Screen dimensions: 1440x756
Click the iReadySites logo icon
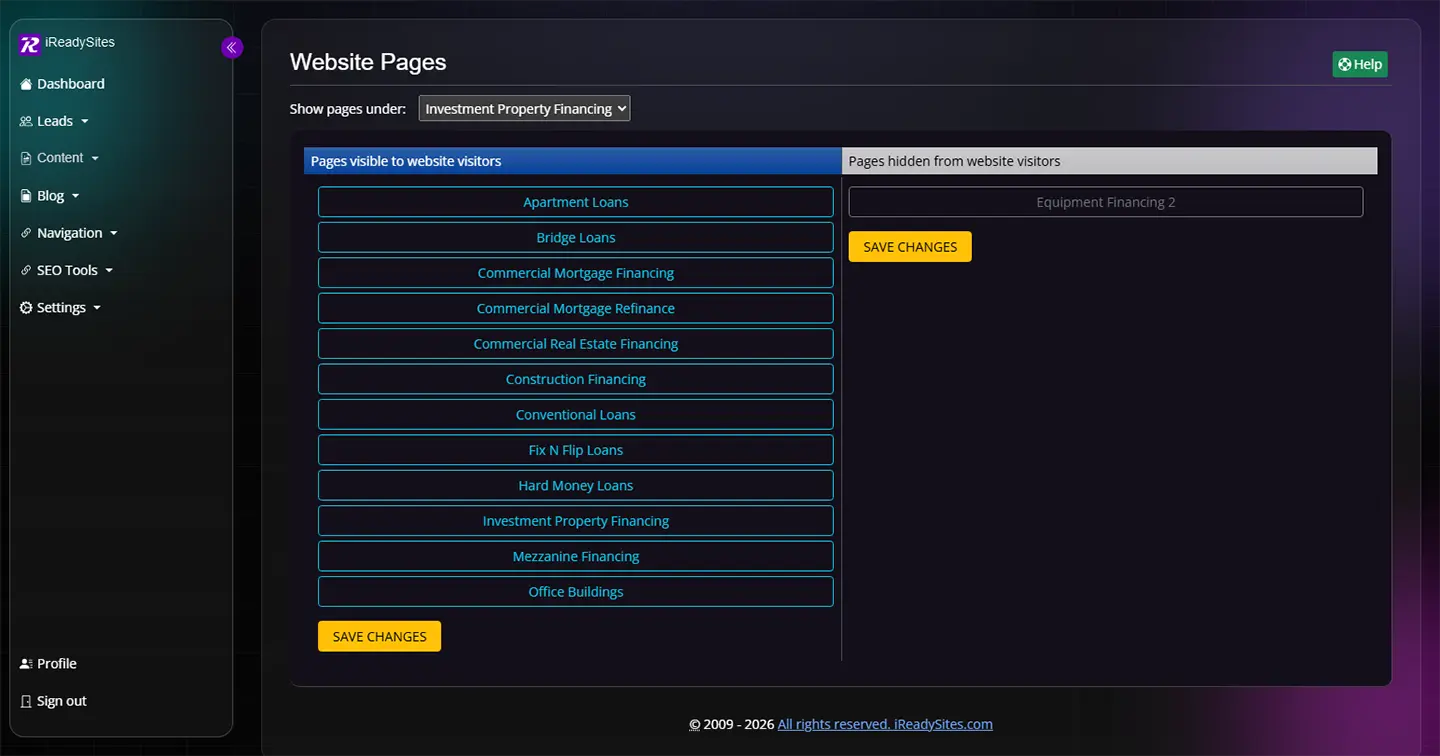click(30, 44)
